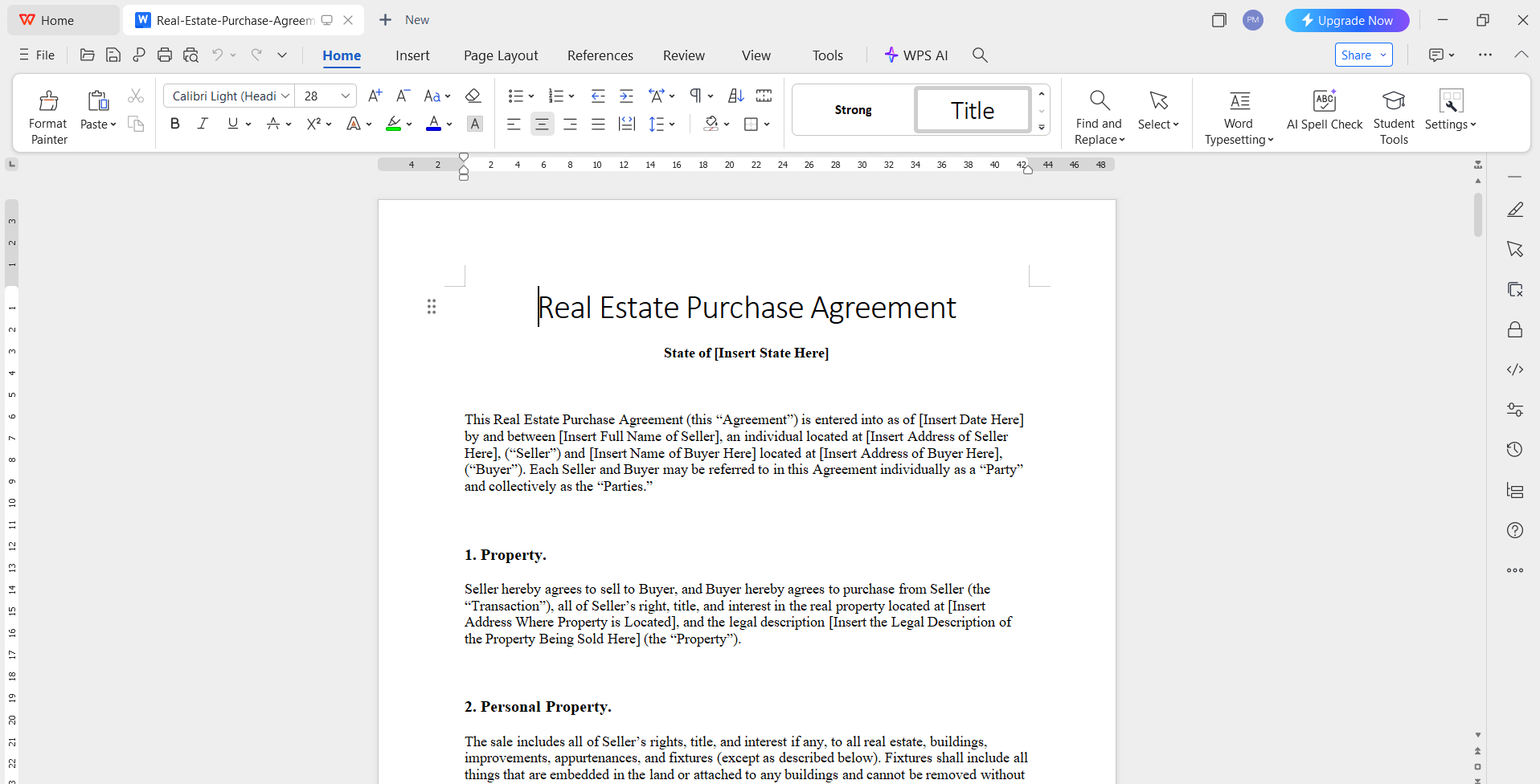Switch to the Page Layout tab
The width and height of the screenshot is (1540, 784).
point(501,55)
